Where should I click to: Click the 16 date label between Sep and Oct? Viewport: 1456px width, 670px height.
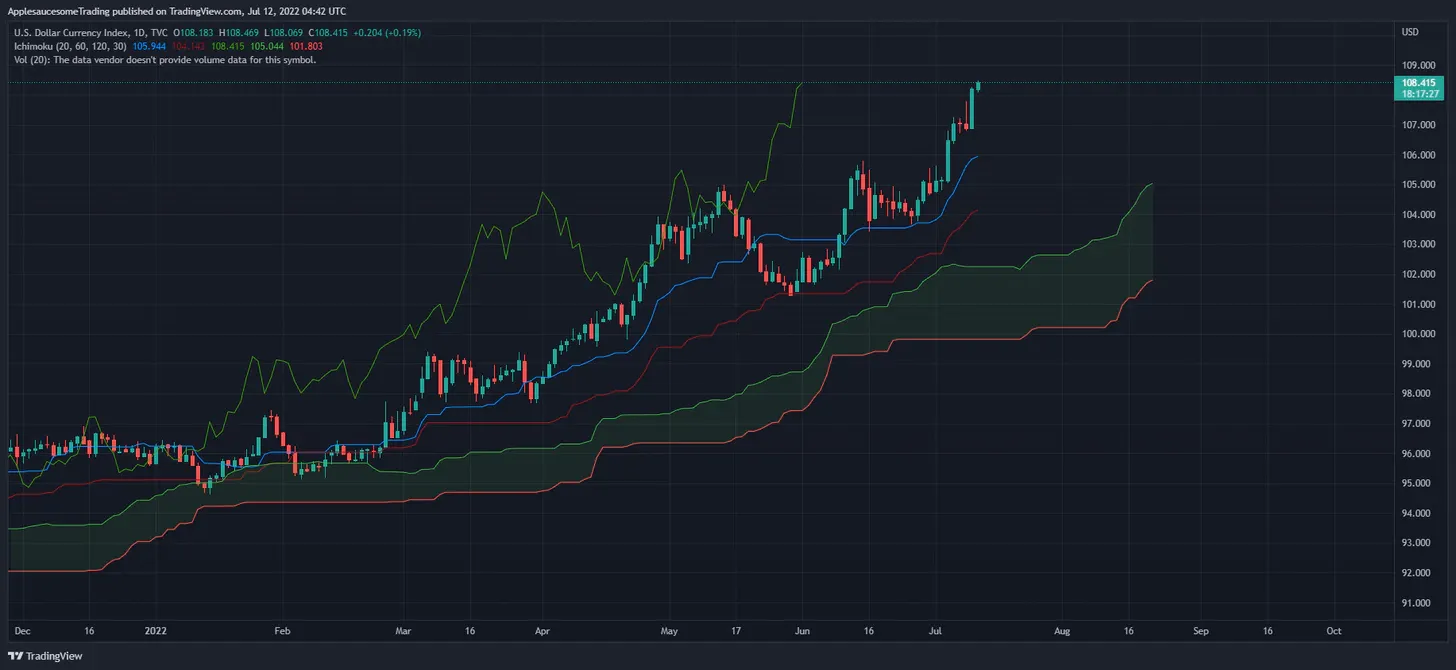(1267, 632)
